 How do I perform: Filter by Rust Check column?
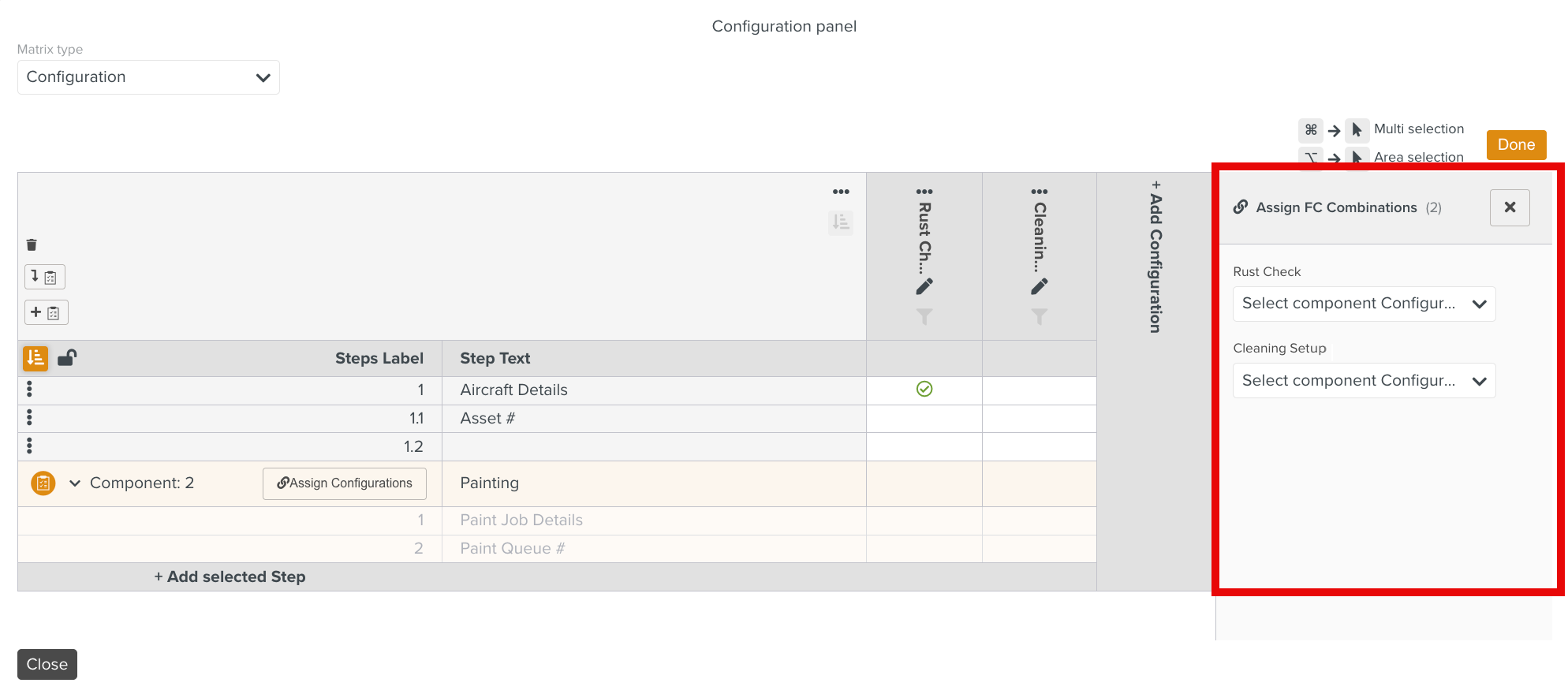pyautogui.click(x=924, y=316)
